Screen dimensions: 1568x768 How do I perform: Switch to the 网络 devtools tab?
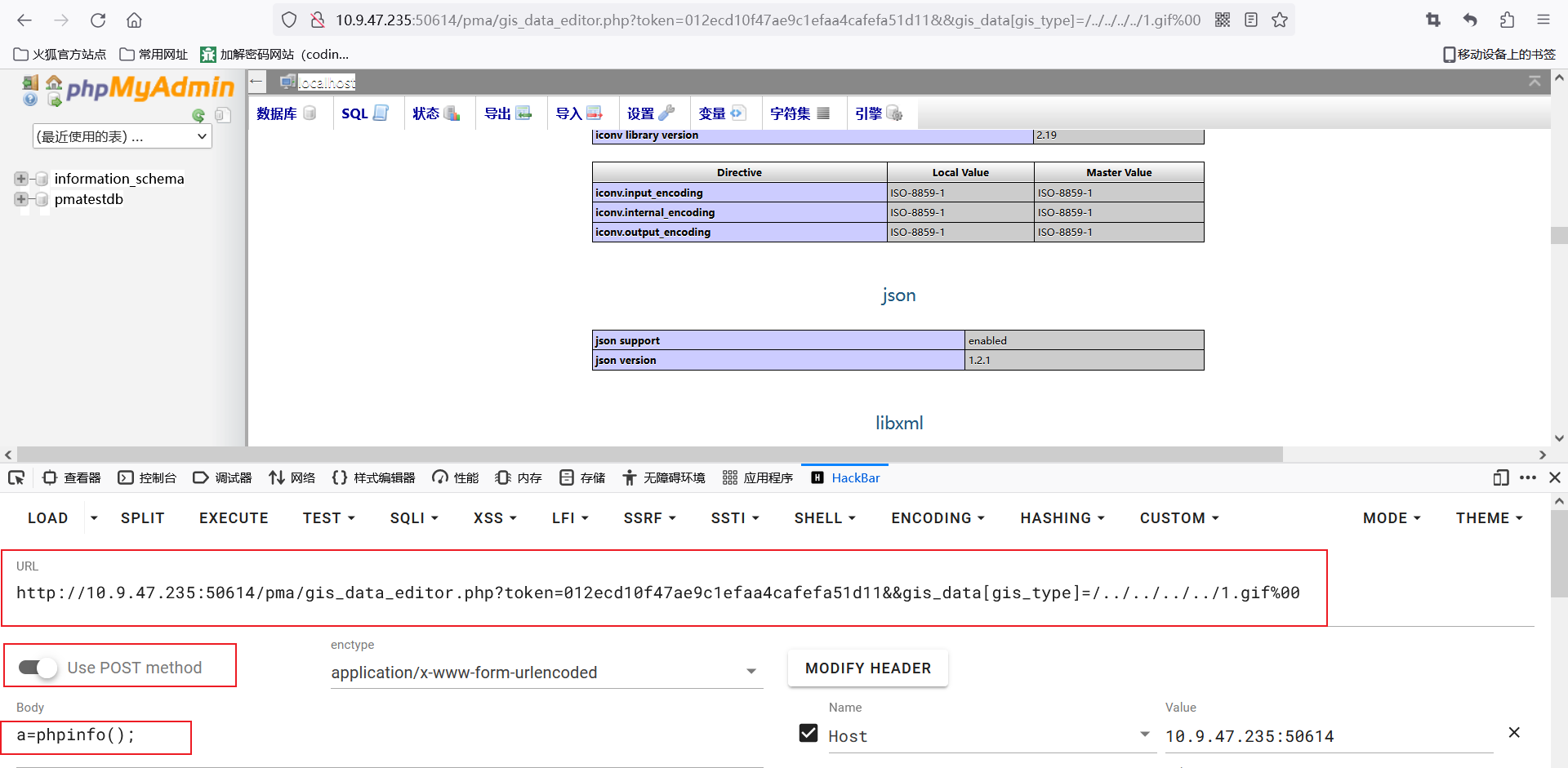(x=292, y=477)
